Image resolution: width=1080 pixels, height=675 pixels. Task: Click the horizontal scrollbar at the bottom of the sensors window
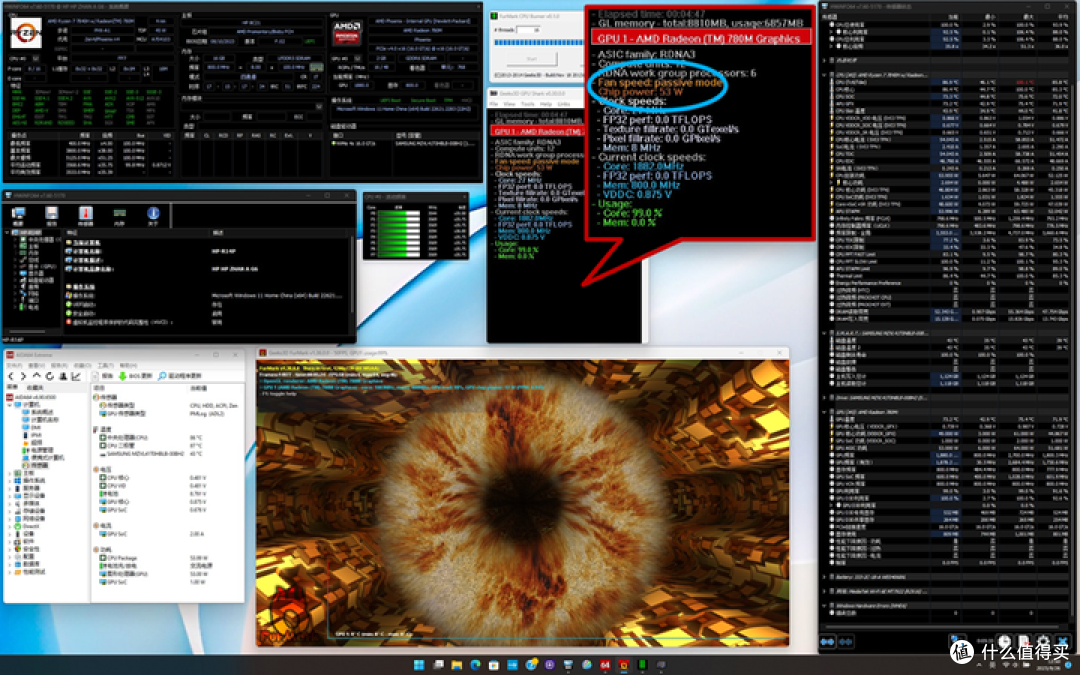[x=942, y=627]
